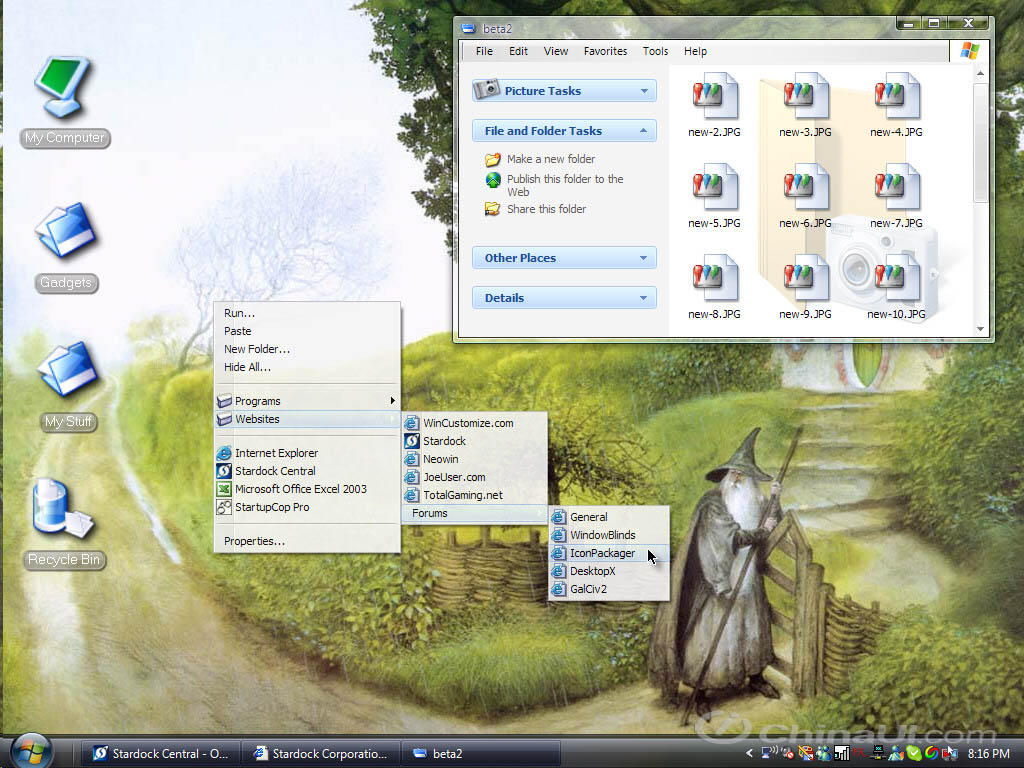Open the Tools menu in beta2
Screen dimensions: 1024x768
tap(655, 51)
